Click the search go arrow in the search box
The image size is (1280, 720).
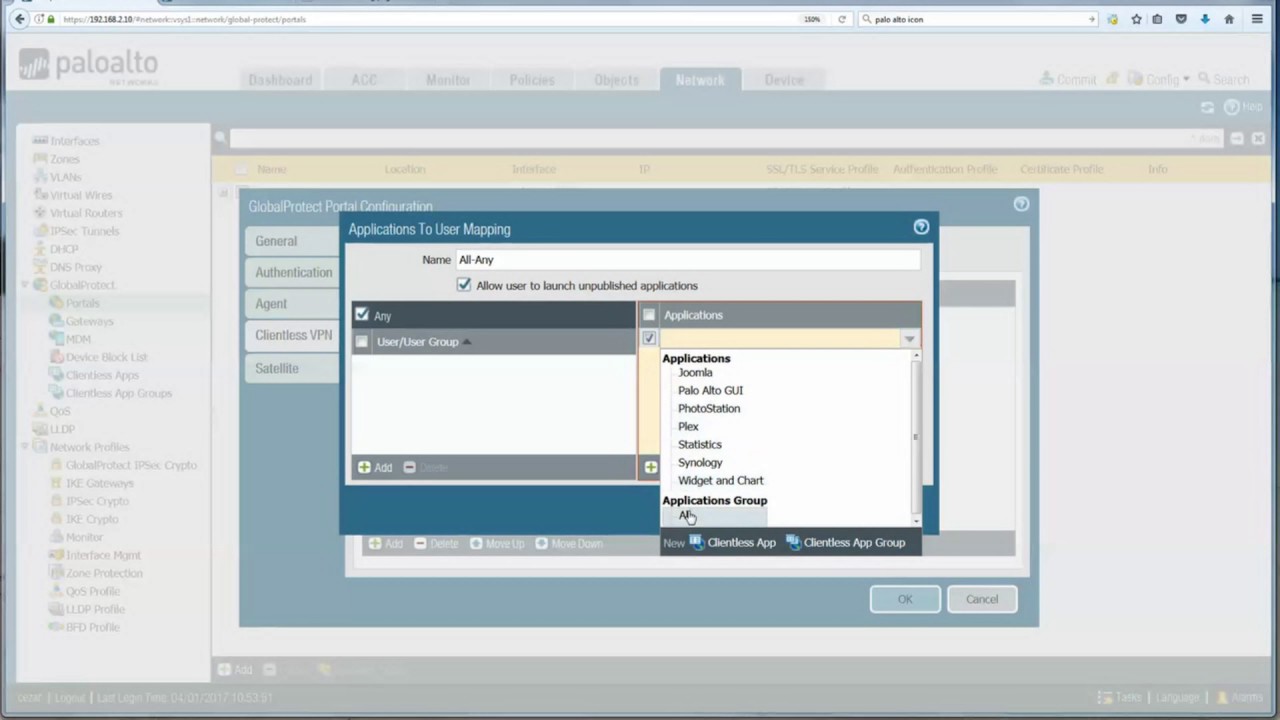point(1091,19)
